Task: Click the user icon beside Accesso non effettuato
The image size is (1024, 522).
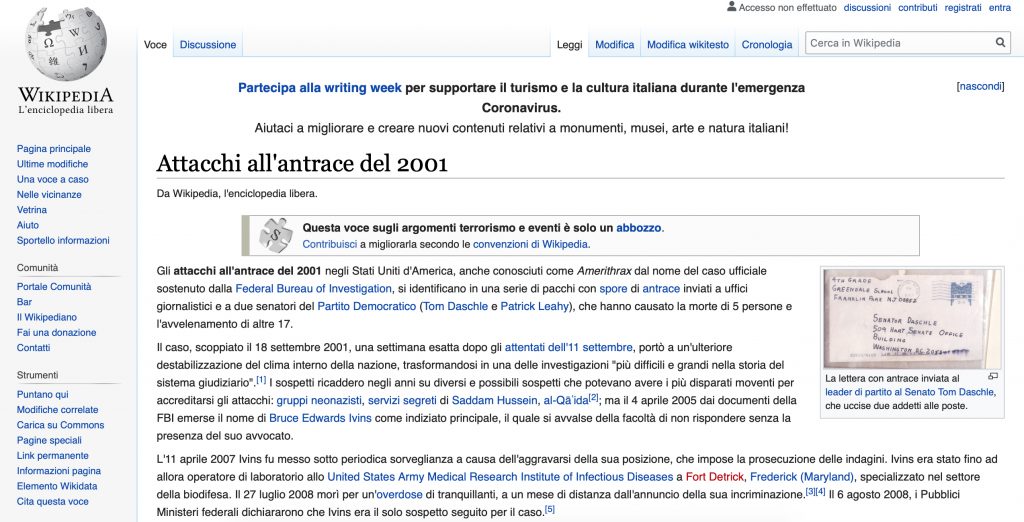Action: [731, 7]
